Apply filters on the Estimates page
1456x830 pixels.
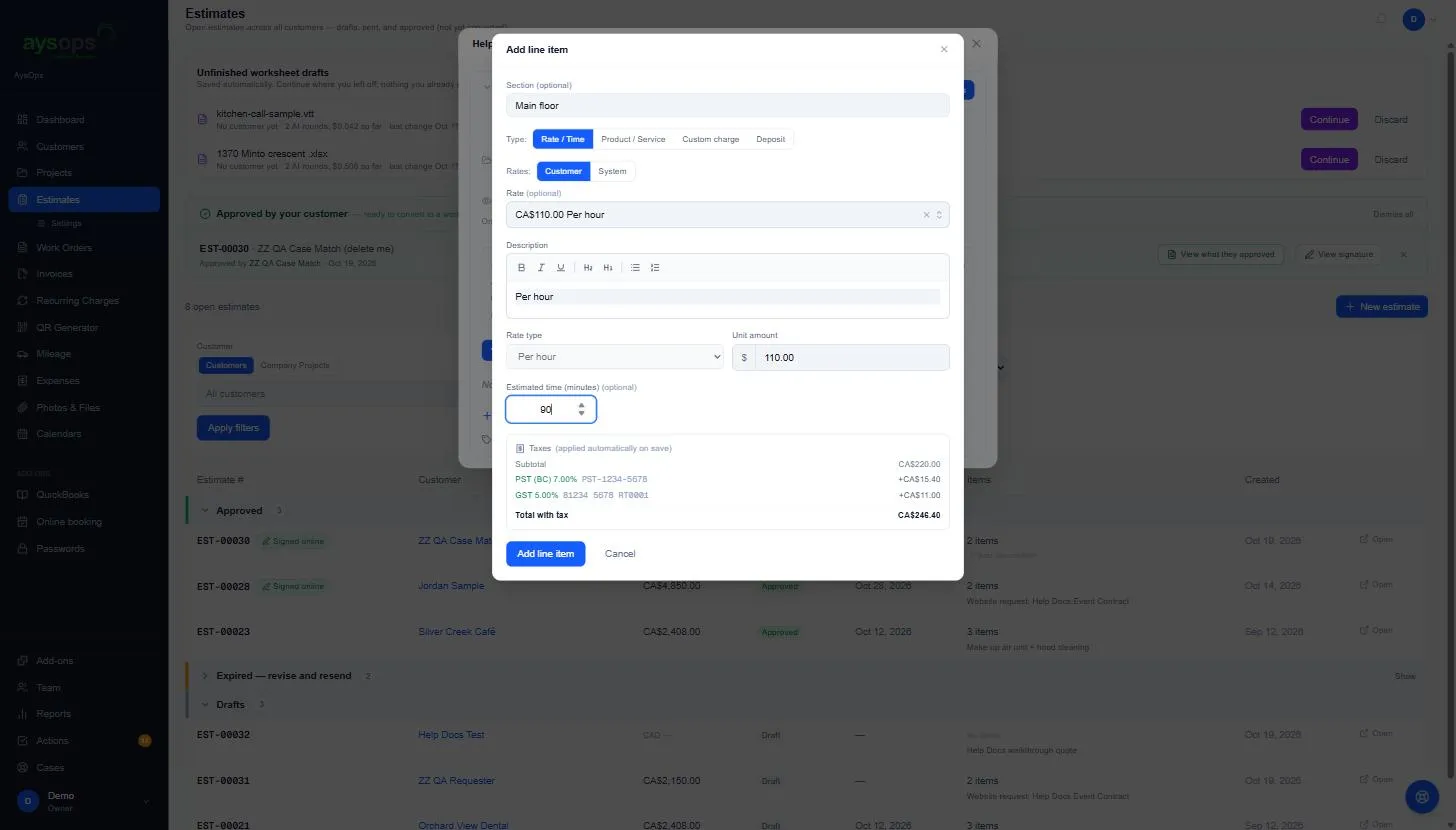point(233,428)
